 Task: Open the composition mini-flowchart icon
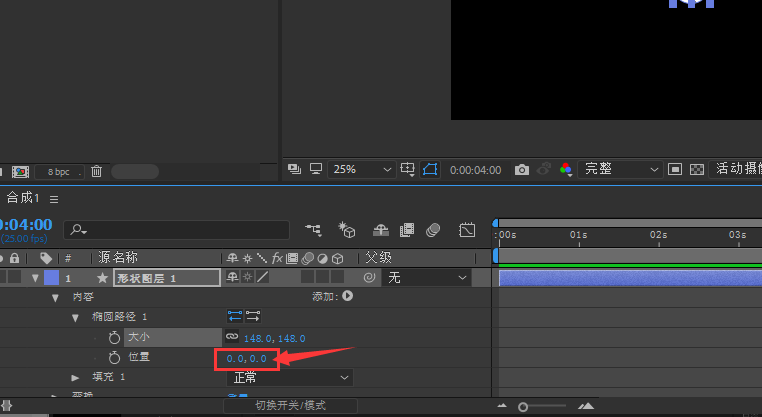(x=313, y=230)
